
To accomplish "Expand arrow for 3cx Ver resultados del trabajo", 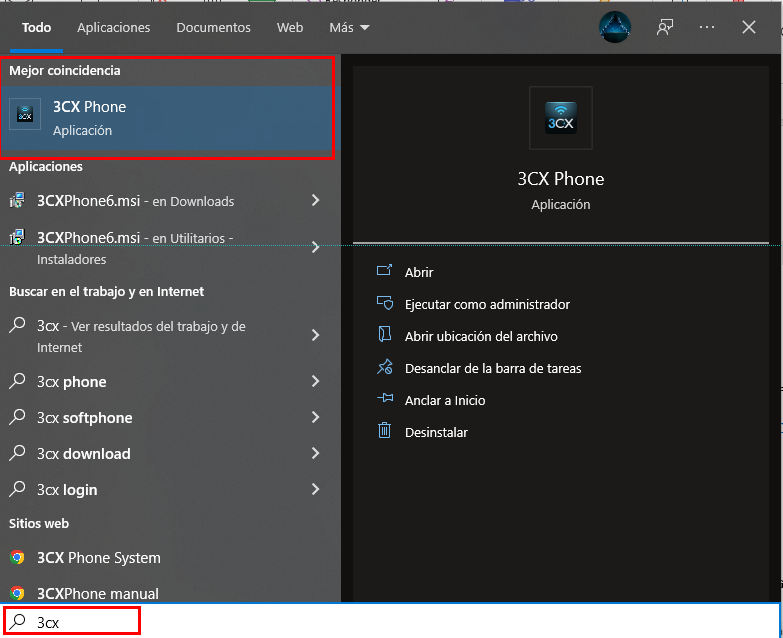I will pos(315,335).
